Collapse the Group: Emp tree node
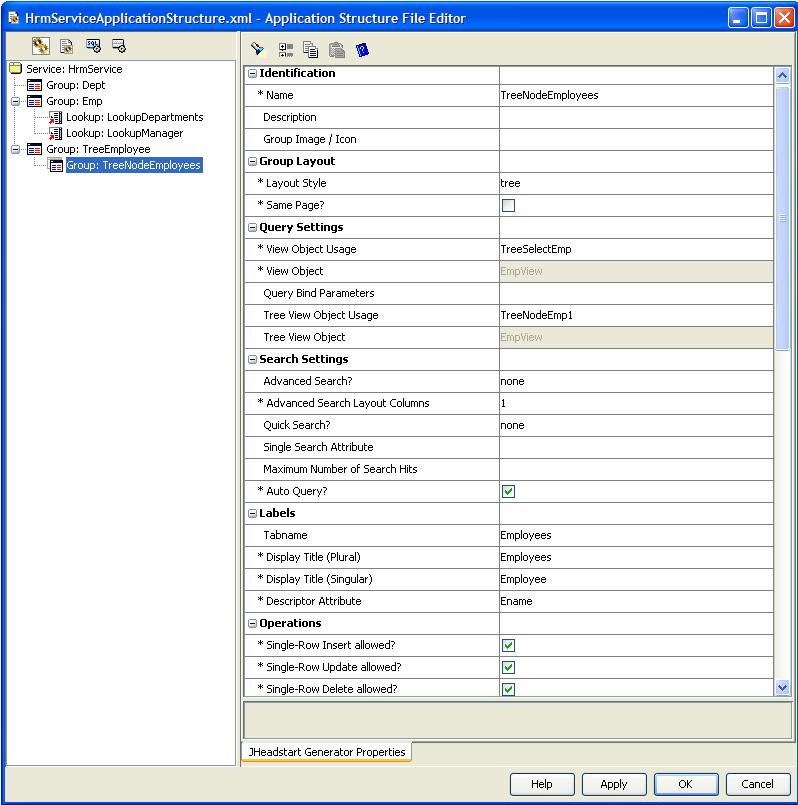The height and width of the screenshot is (805, 798). pyautogui.click(x=16, y=102)
